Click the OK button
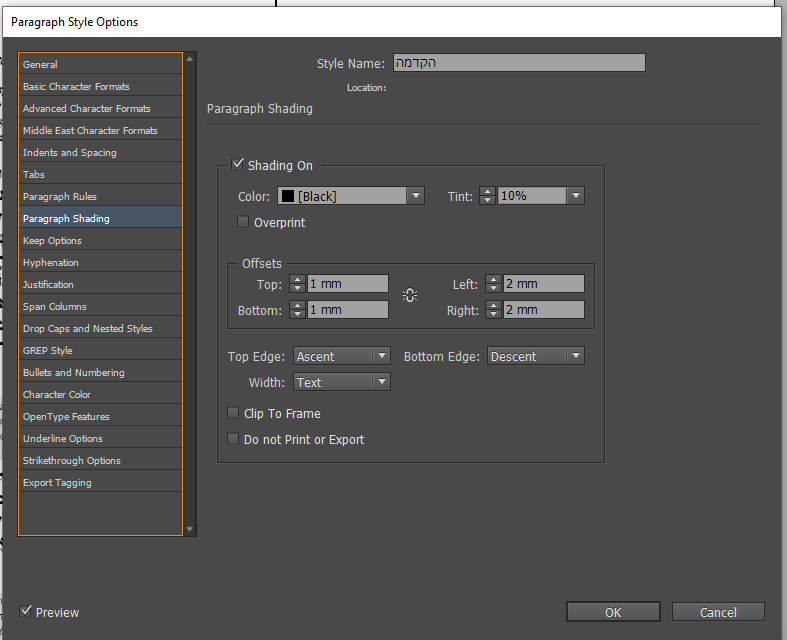The height and width of the screenshot is (640, 787). click(613, 612)
